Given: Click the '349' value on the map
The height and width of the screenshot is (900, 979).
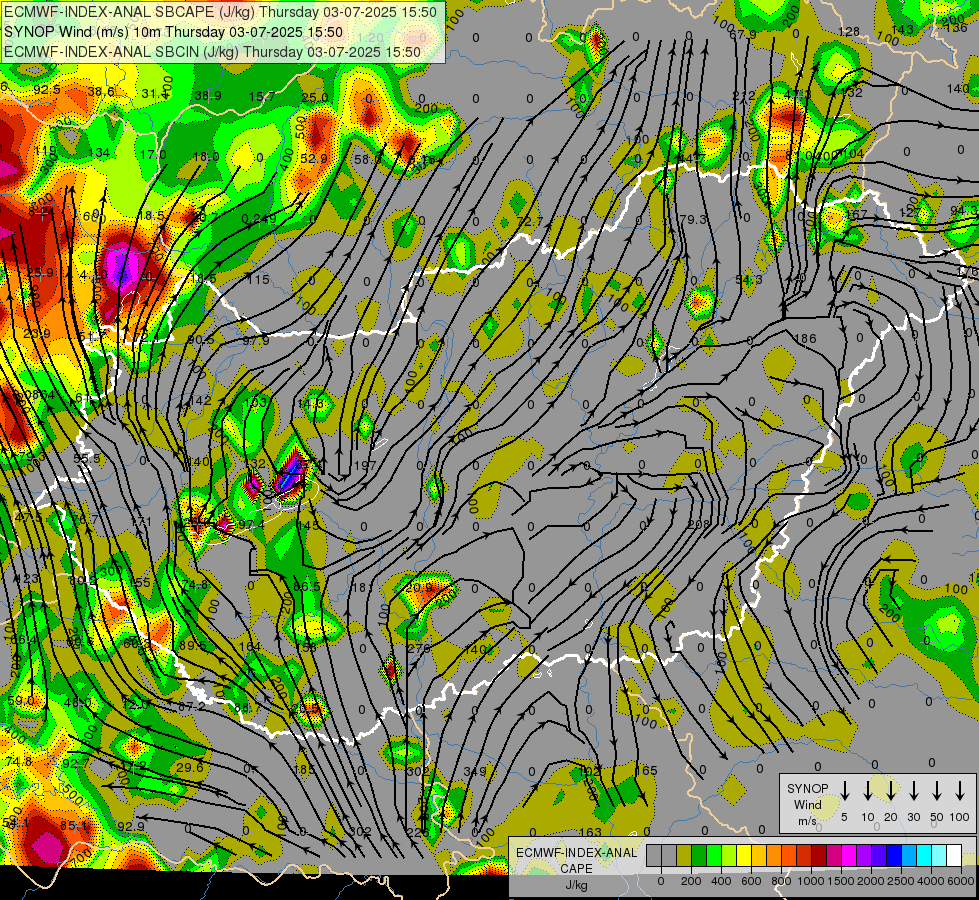Looking at the screenshot, I should pos(475,771).
